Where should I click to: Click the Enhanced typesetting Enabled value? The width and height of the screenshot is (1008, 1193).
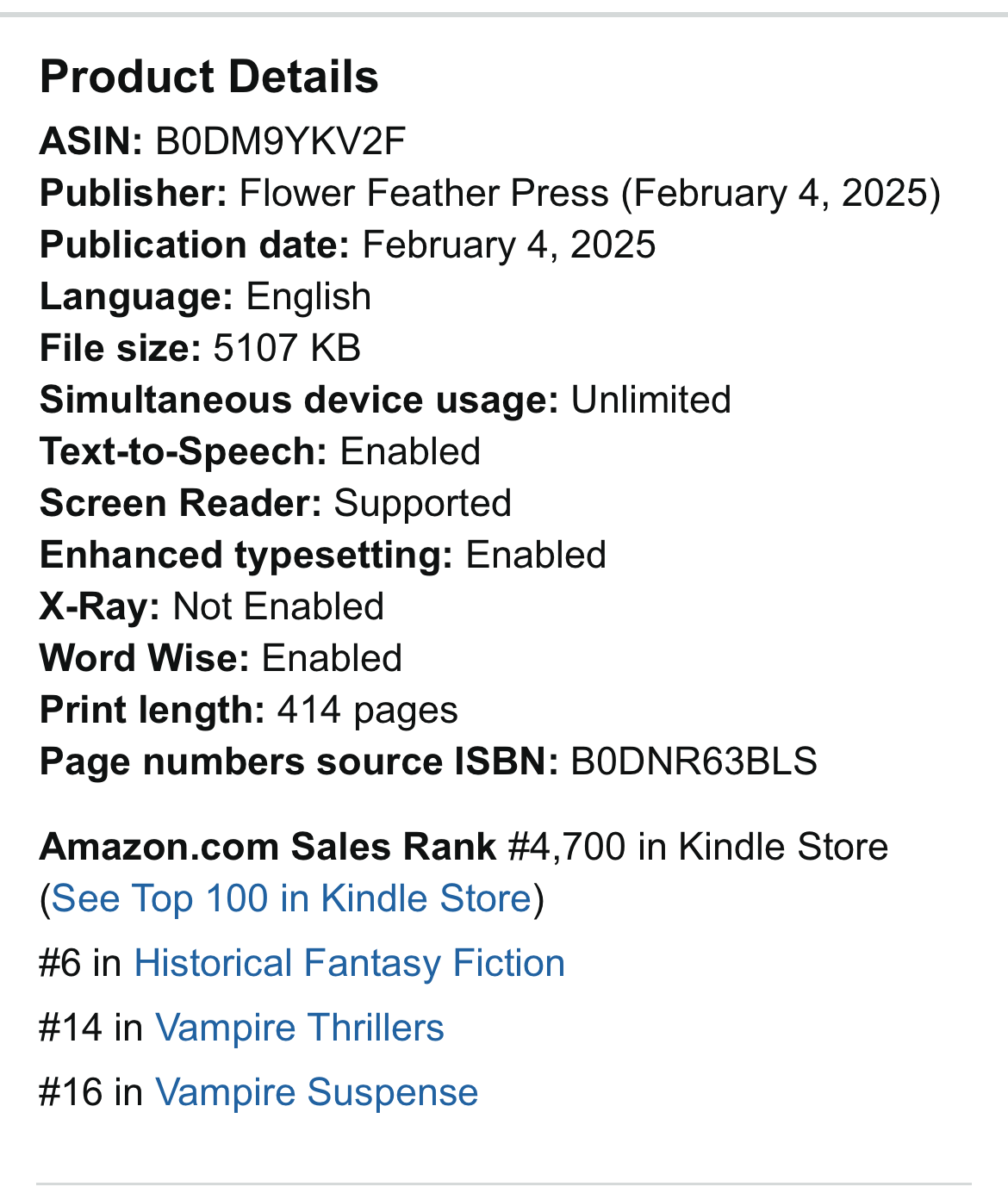[x=536, y=555]
